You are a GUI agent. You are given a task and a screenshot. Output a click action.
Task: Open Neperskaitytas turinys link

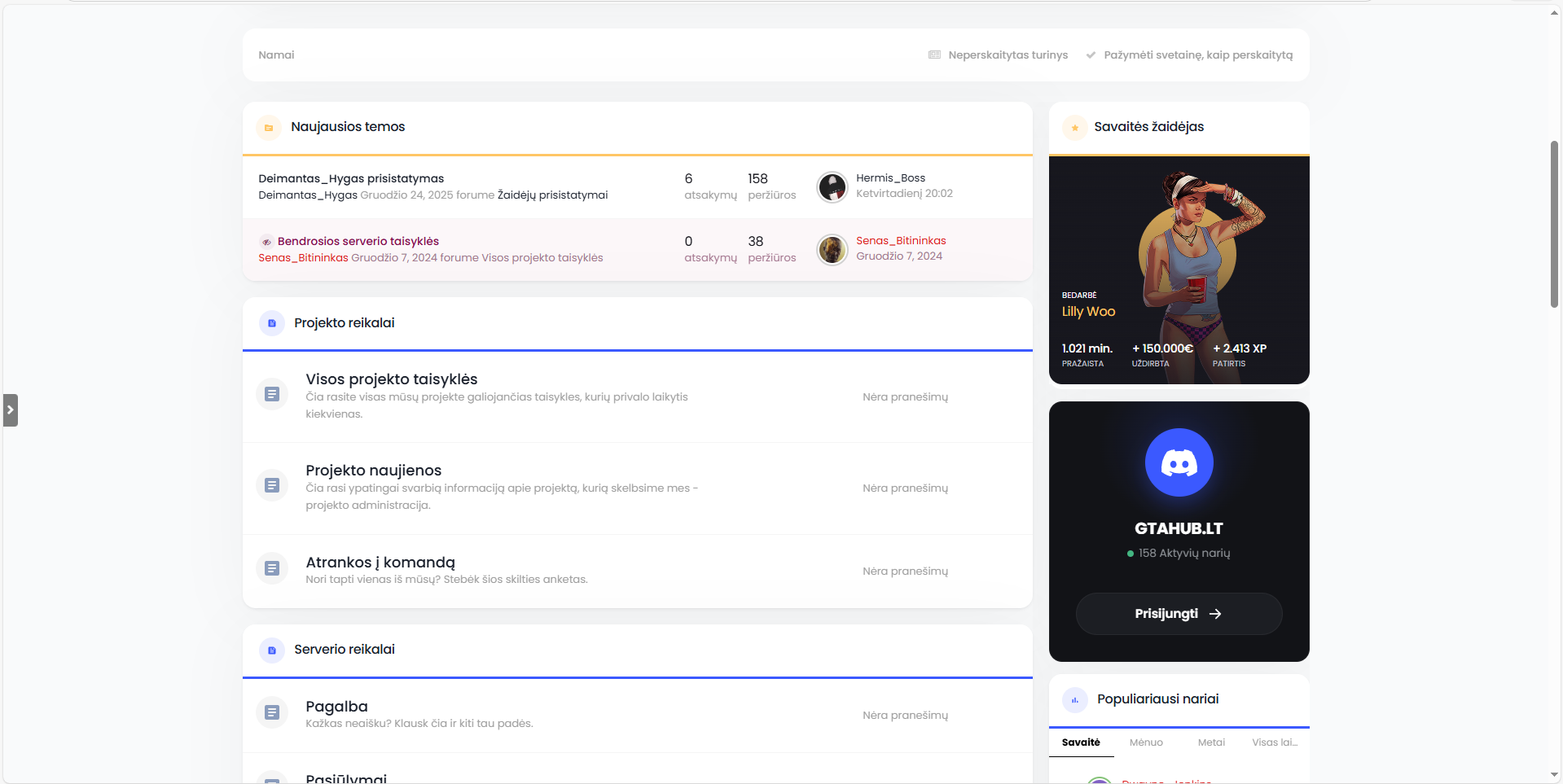coord(1008,55)
